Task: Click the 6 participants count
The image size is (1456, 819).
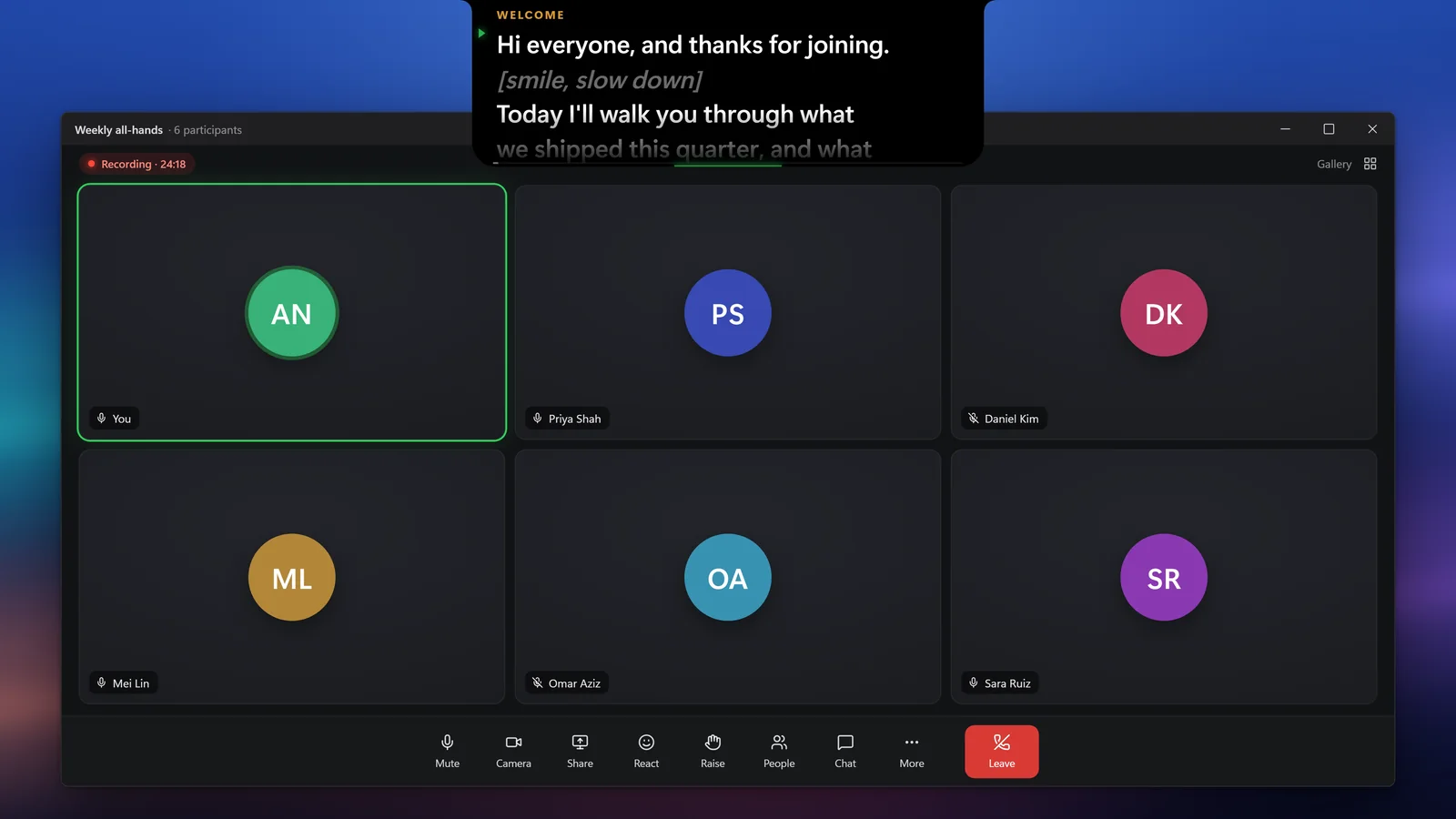Action: tap(207, 130)
